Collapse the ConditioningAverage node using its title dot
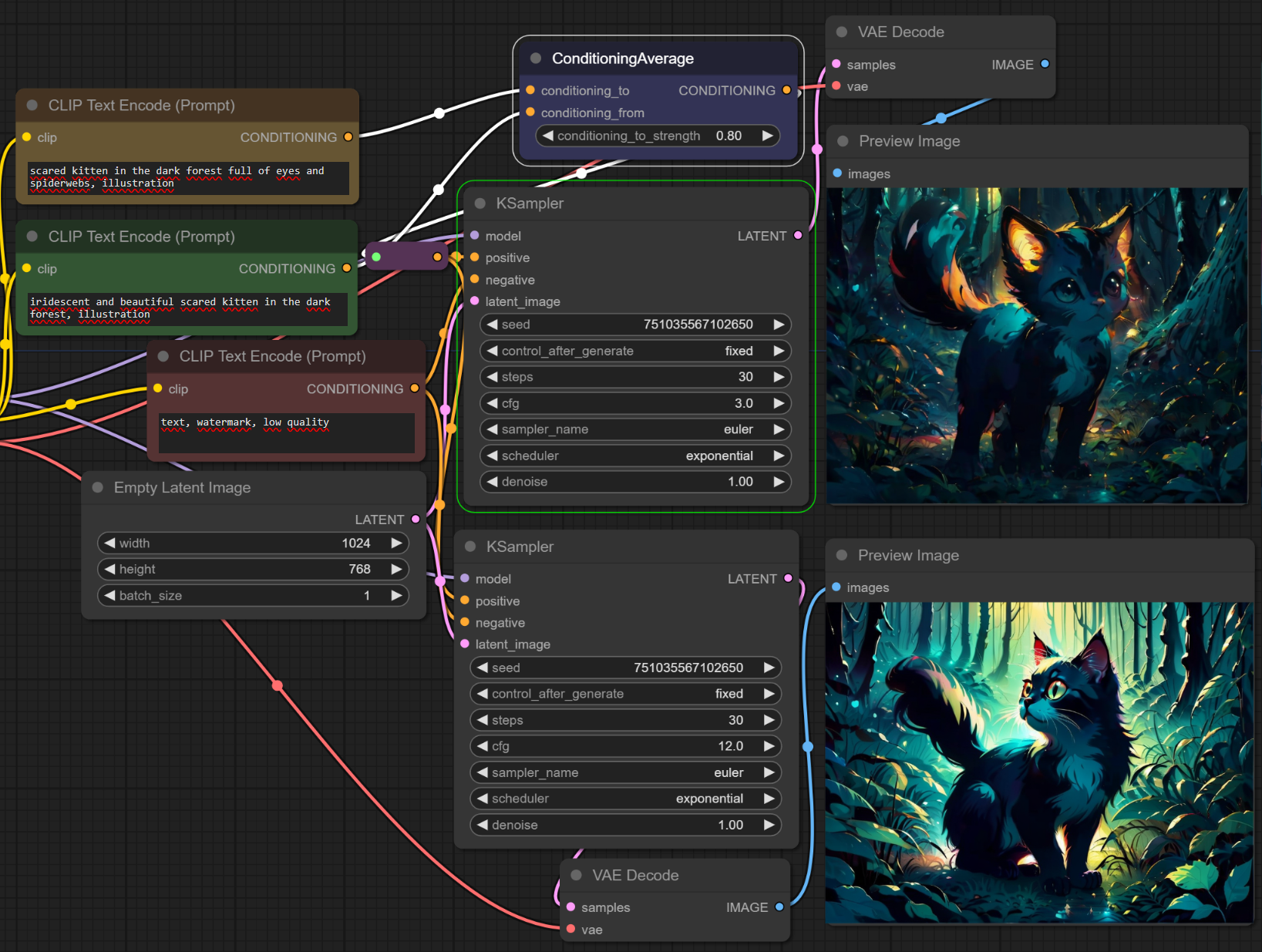 pos(536,59)
